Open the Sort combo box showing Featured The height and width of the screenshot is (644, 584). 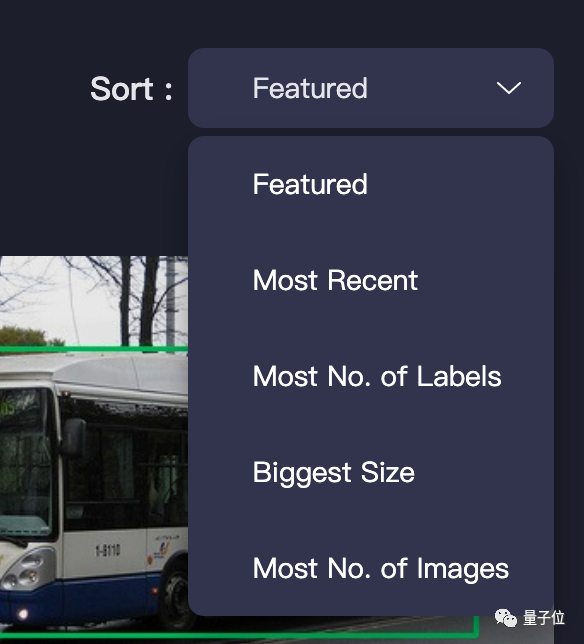371,88
